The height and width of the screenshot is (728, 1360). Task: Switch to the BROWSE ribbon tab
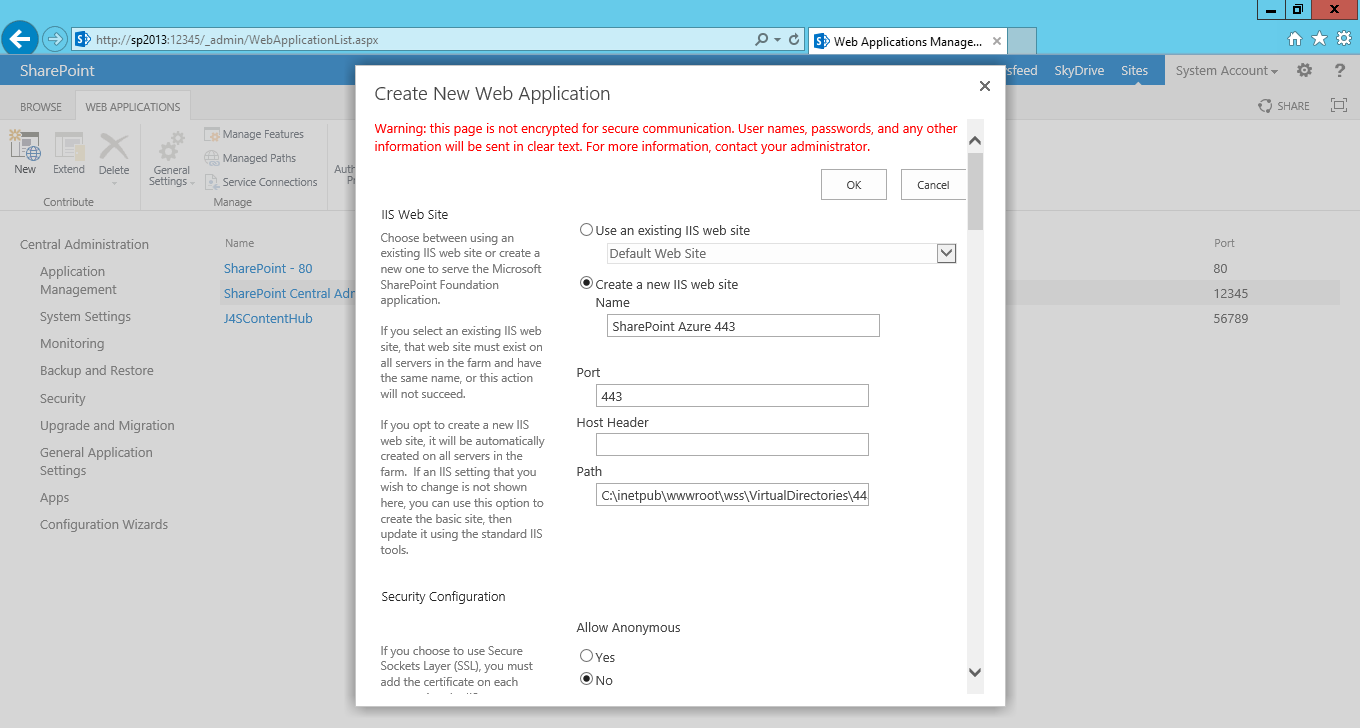41,107
